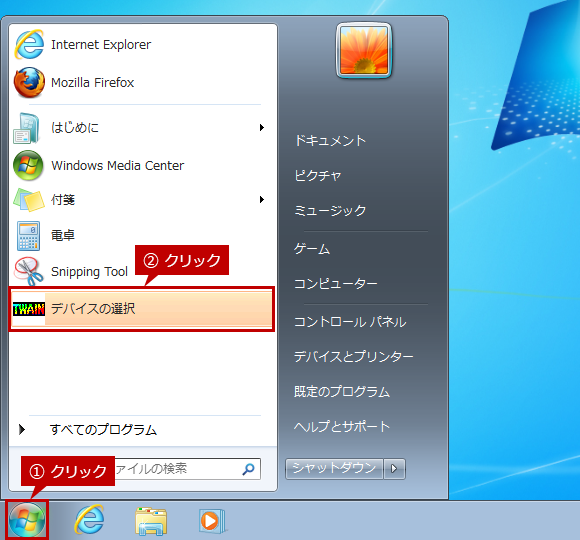Open Internet Explorer label in Start menu
Image resolution: width=580 pixels, height=540 pixels.
coord(101,45)
